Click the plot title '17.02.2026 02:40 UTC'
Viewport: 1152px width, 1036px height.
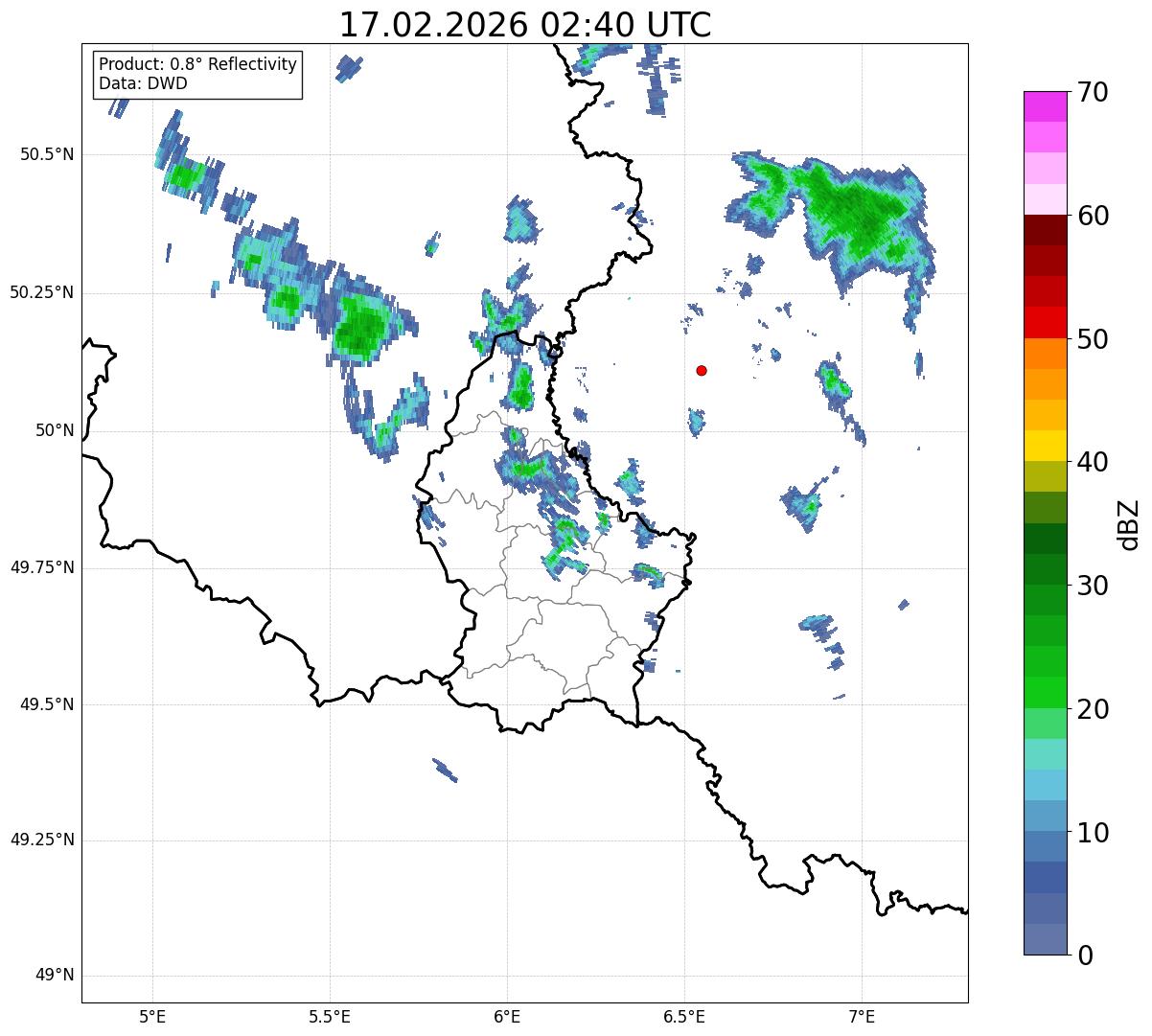point(525,25)
